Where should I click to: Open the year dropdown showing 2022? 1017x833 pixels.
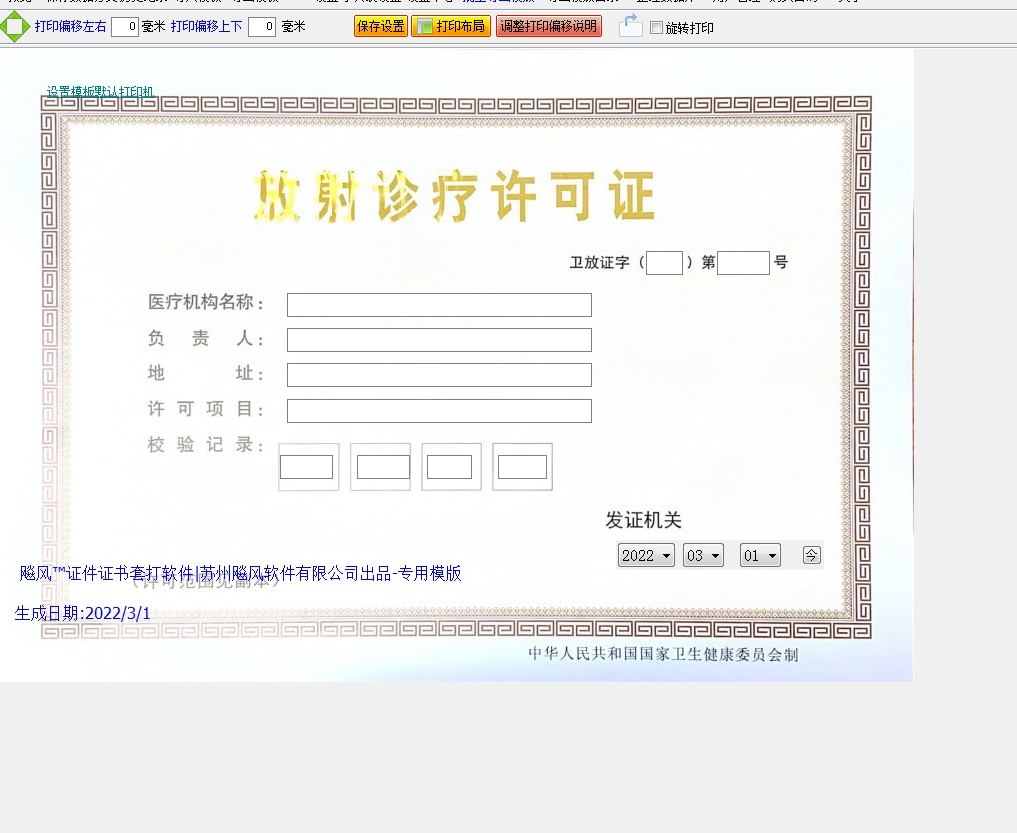tap(646, 556)
